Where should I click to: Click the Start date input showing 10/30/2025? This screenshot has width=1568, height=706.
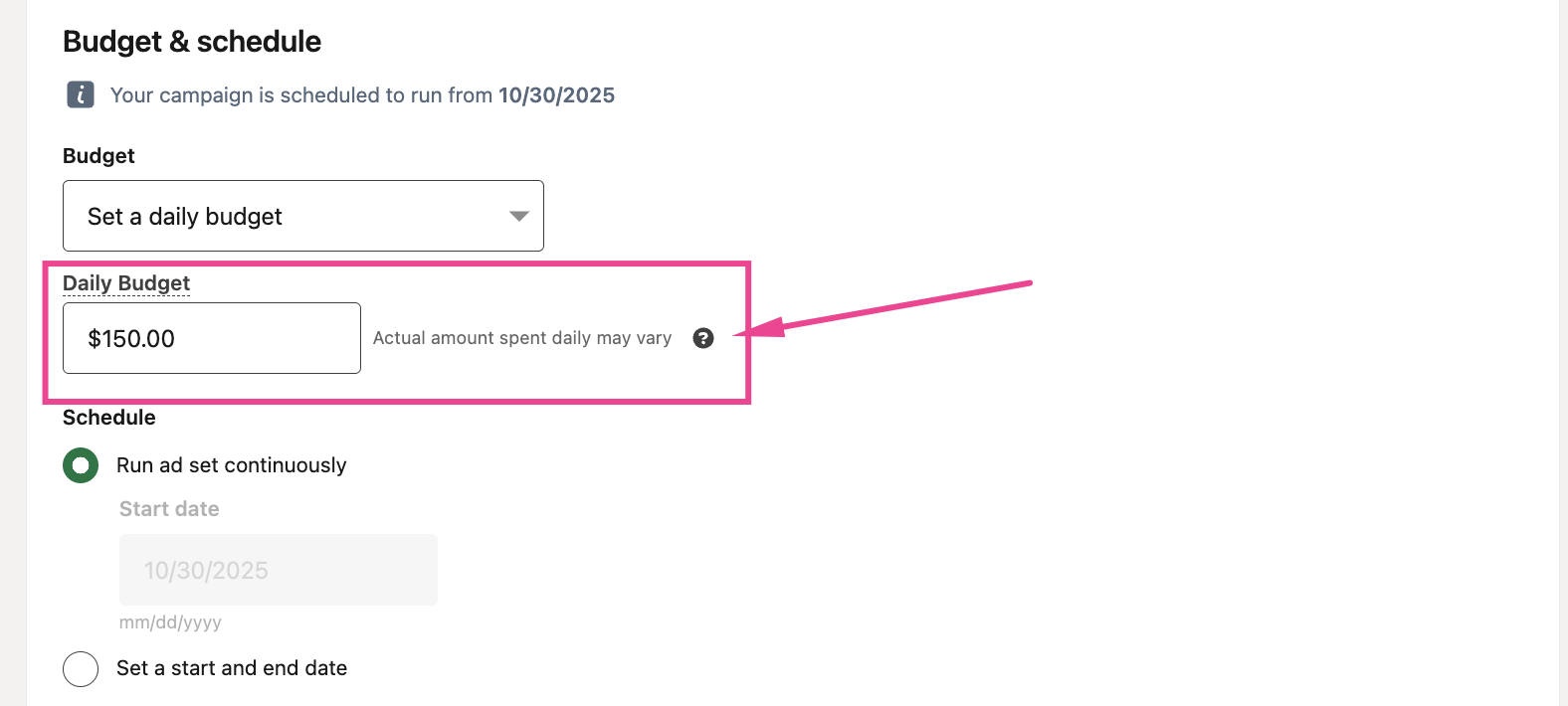pos(278,569)
